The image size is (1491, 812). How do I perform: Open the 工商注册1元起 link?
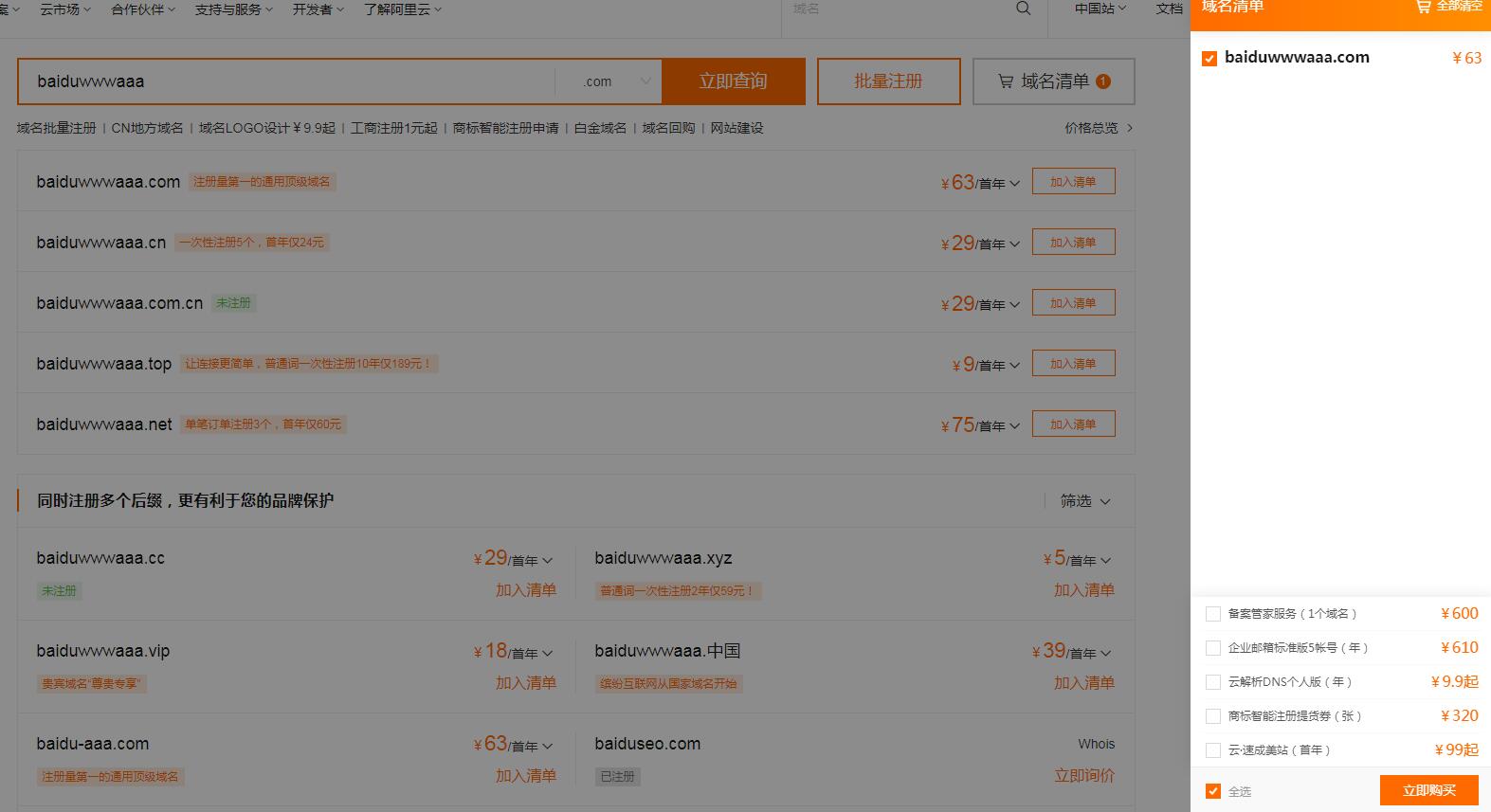393,128
